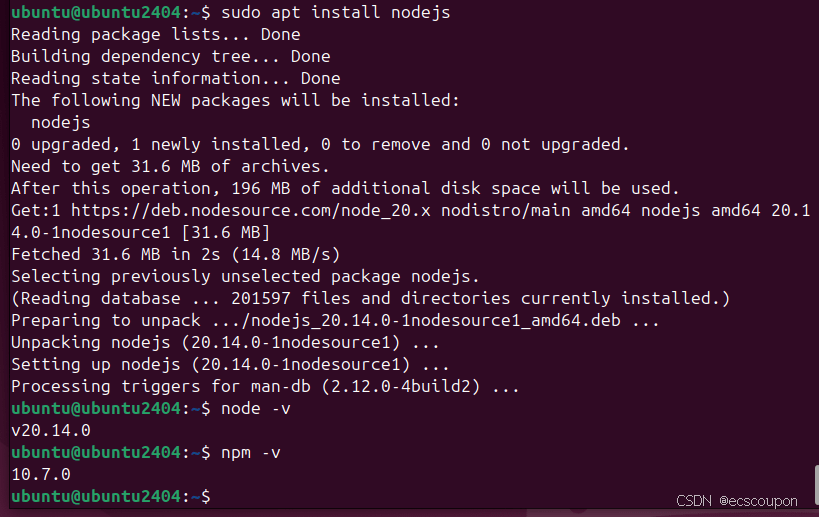Viewport: 819px width, 517px height.
Task: Click the Need to get 31.6 MB line
Action: click(170, 167)
